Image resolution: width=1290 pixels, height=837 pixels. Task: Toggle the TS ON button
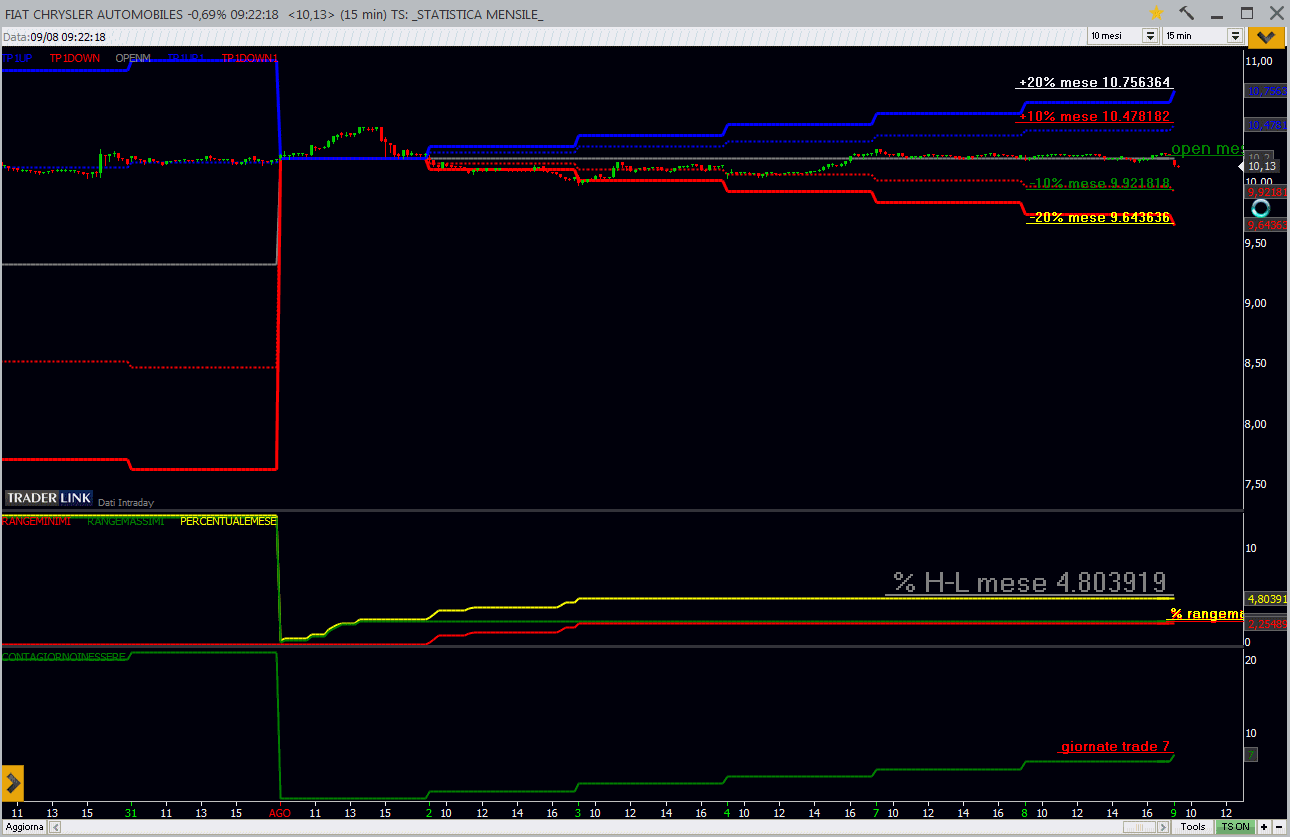[x=1235, y=827]
